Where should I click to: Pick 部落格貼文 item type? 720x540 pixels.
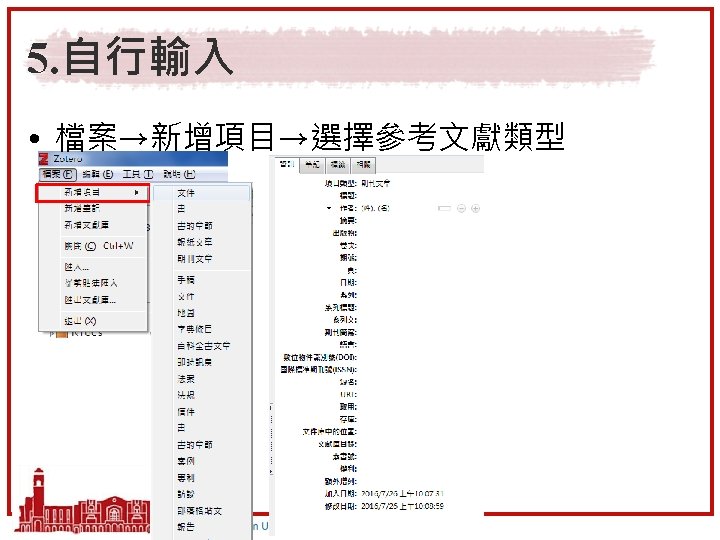tap(199, 511)
